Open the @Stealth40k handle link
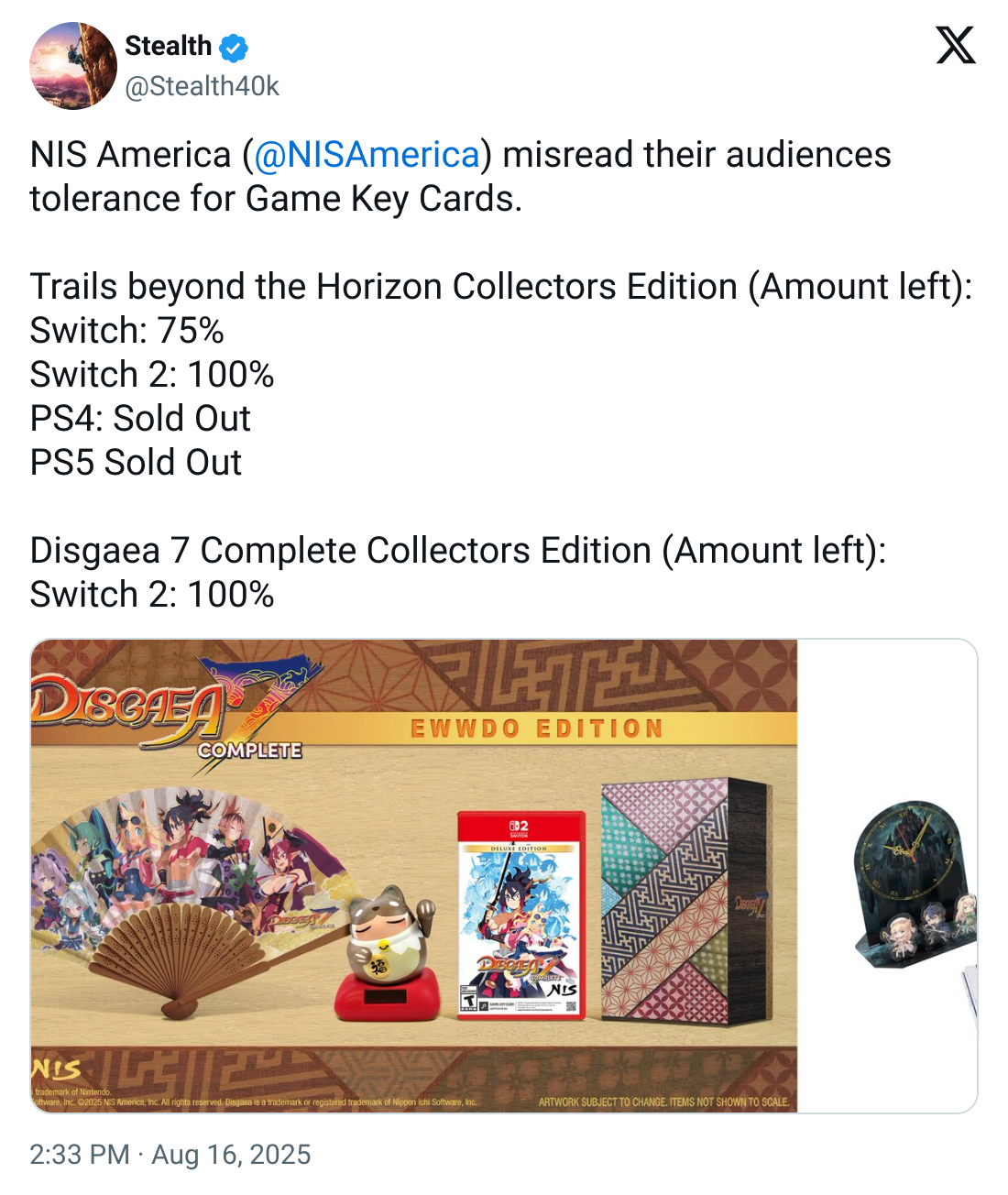 [x=202, y=86]
